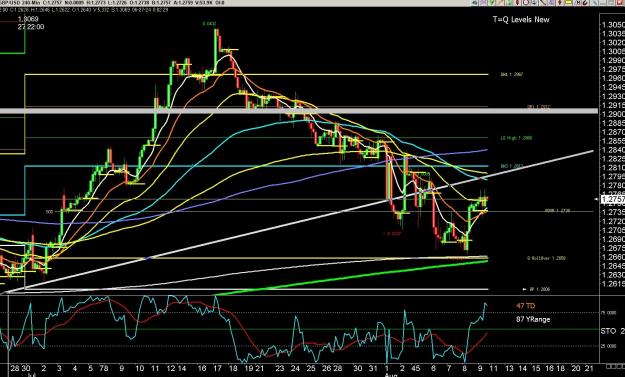The height and width of the screenshot is (377, 625).
Task: Click date label 45 on time axis
Action: point(417,369)
